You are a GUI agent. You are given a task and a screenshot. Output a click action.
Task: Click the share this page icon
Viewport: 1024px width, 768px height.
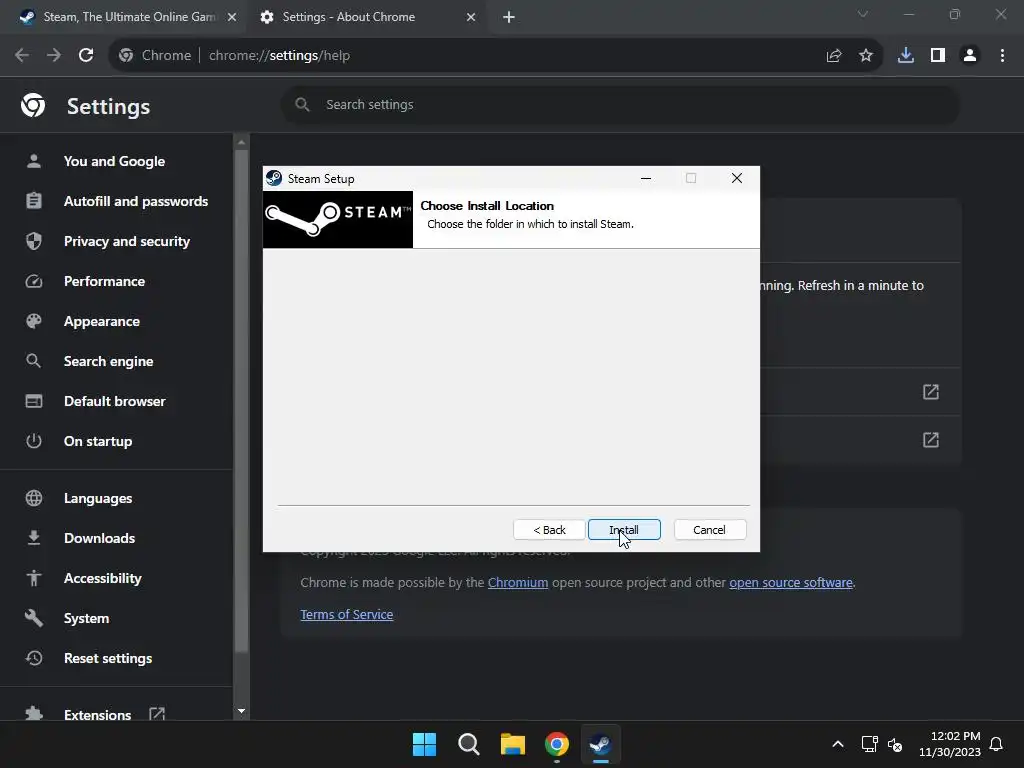(834, 56)
